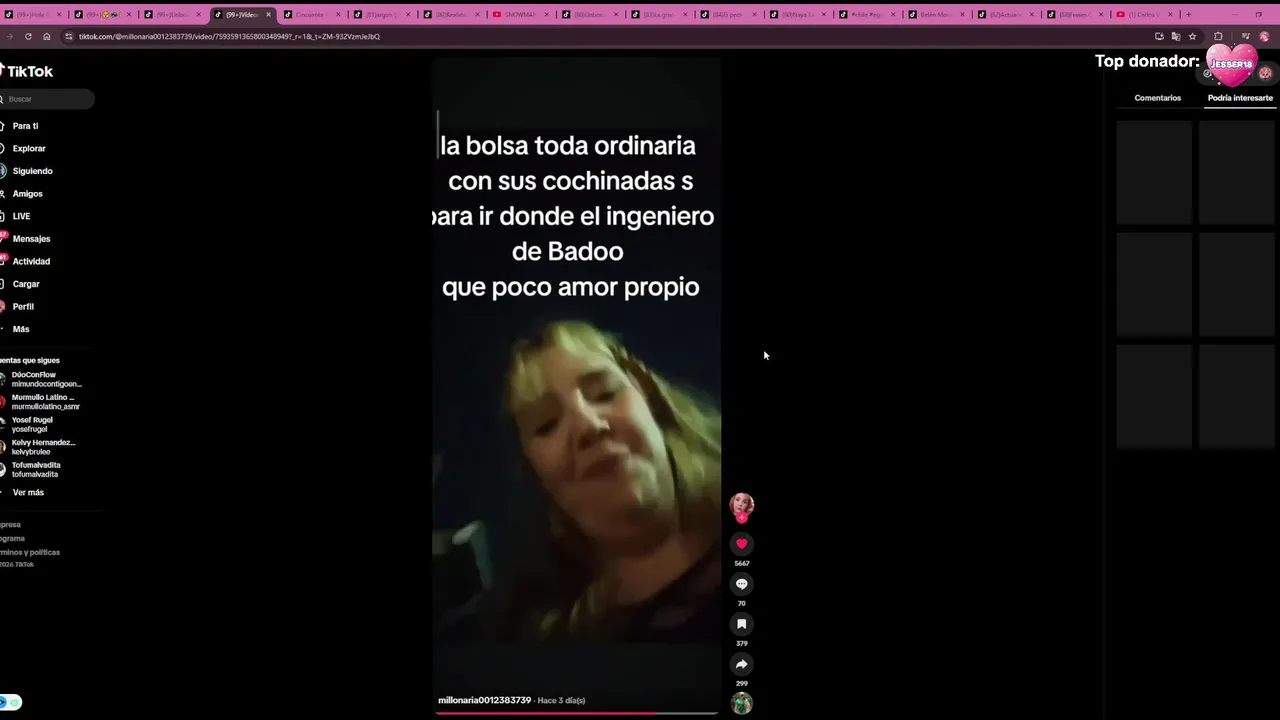Save the video with the bookmark icon
1280x720 pixels.
coord(741,624)
